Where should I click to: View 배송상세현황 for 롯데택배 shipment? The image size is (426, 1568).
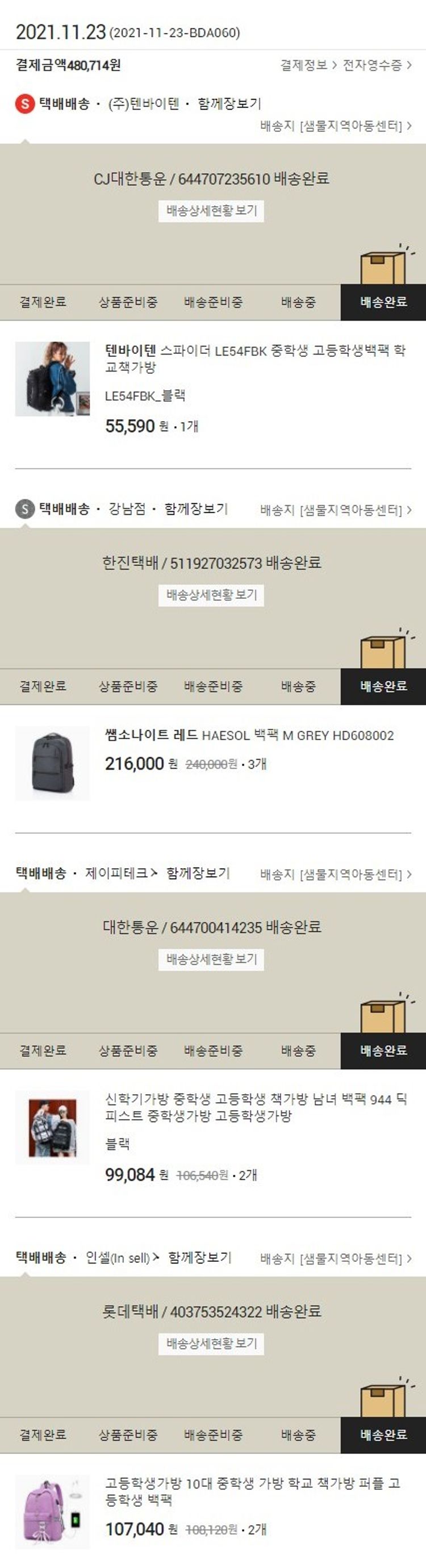(x=211, y=1343)
